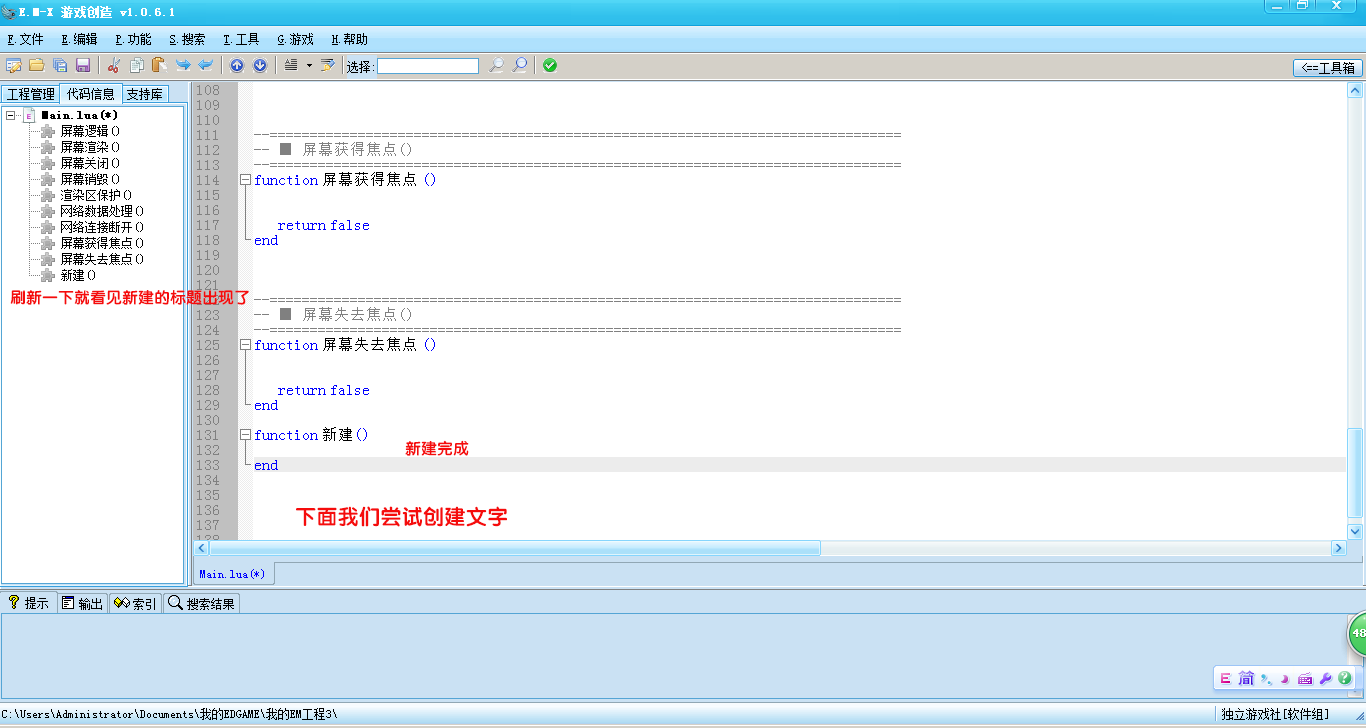Viewport: 1366px width, 728px height.
Task: Open the 搜索结果 search results tab
Action: tap(202, 603)
